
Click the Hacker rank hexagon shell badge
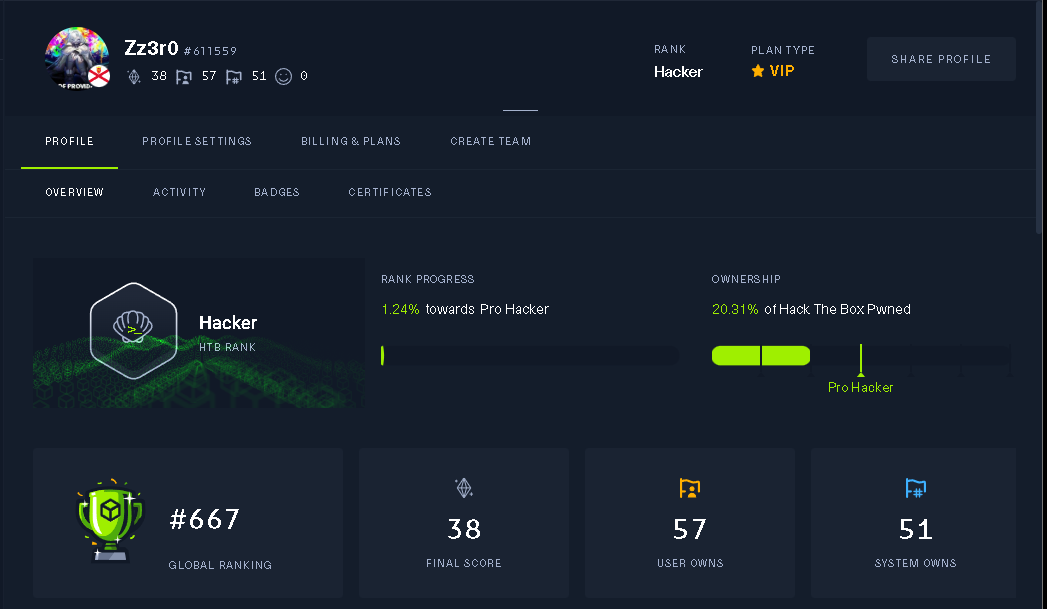[134, 331]
